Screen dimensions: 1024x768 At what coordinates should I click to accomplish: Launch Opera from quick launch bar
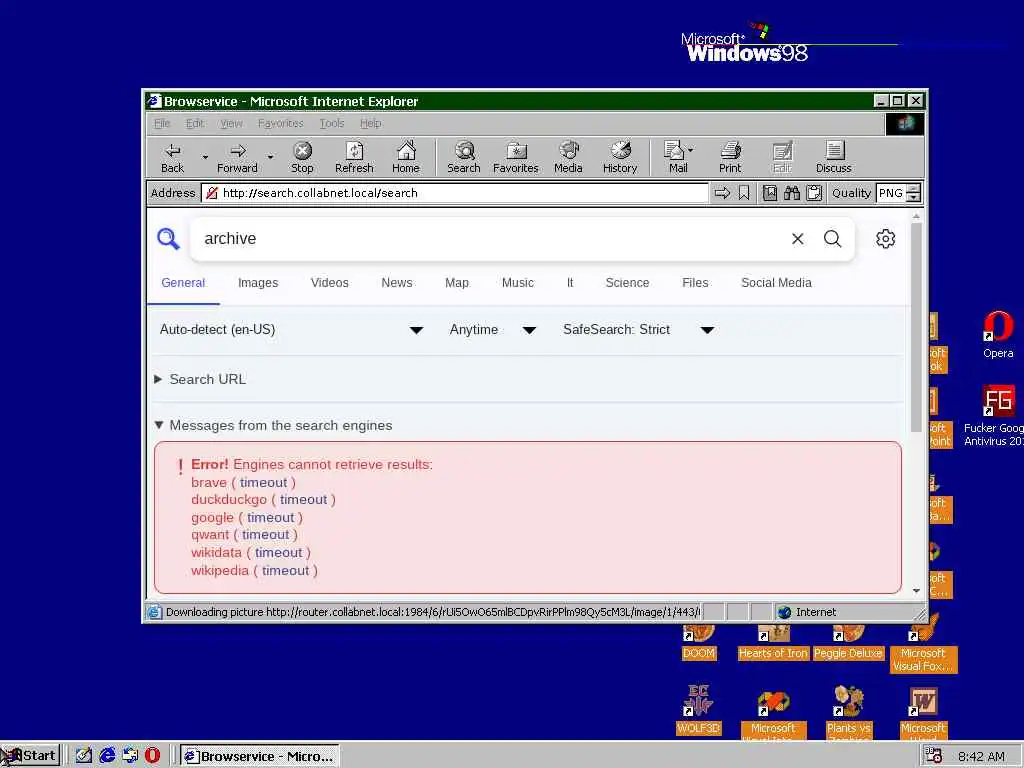(152, 756)
